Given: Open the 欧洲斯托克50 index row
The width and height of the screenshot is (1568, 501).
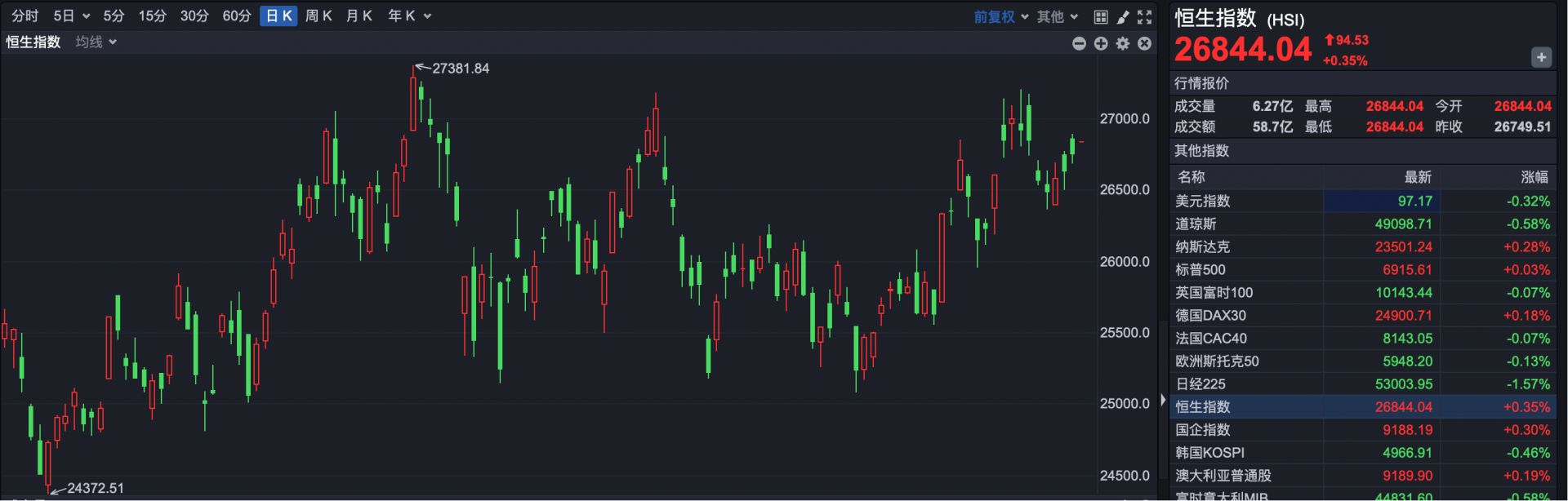Looking at the screenshot, I should pos(1363,361).
